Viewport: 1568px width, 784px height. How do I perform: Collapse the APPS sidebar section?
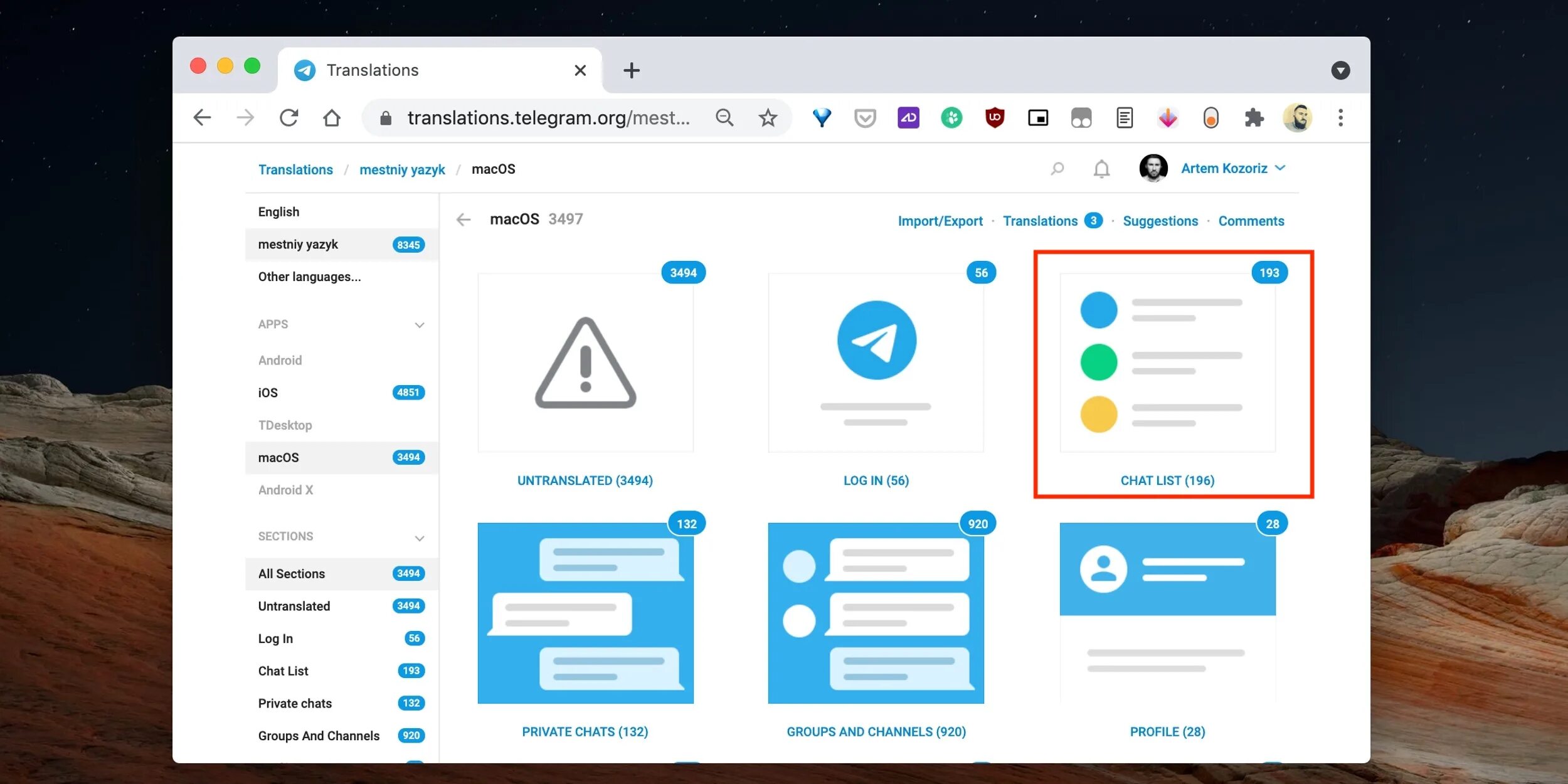pos(419,325)
